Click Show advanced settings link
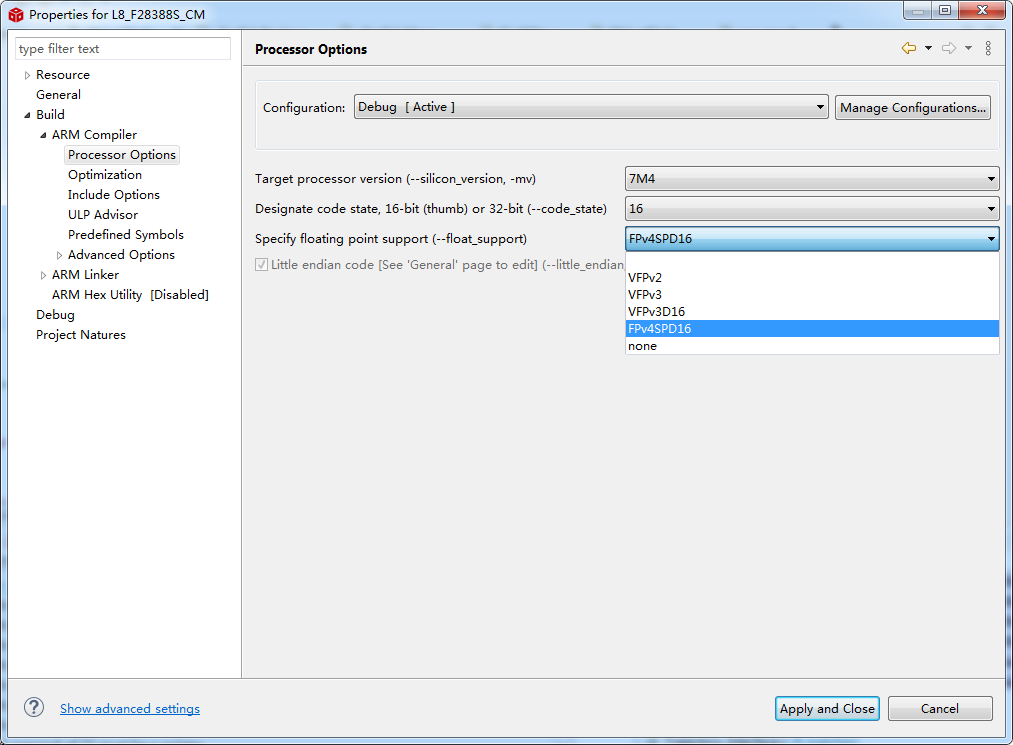1013x745 pixels. pyautogui.click(x=130, y=709)
